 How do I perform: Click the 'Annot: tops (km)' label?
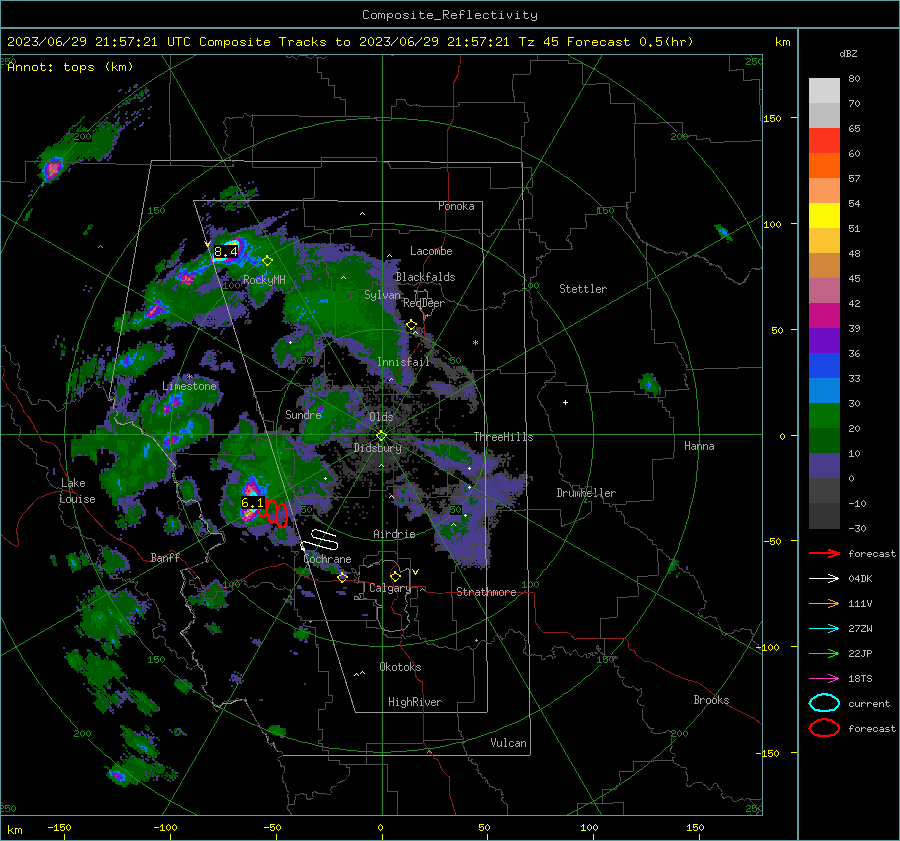pyautogui.click(x=70, y=67)
